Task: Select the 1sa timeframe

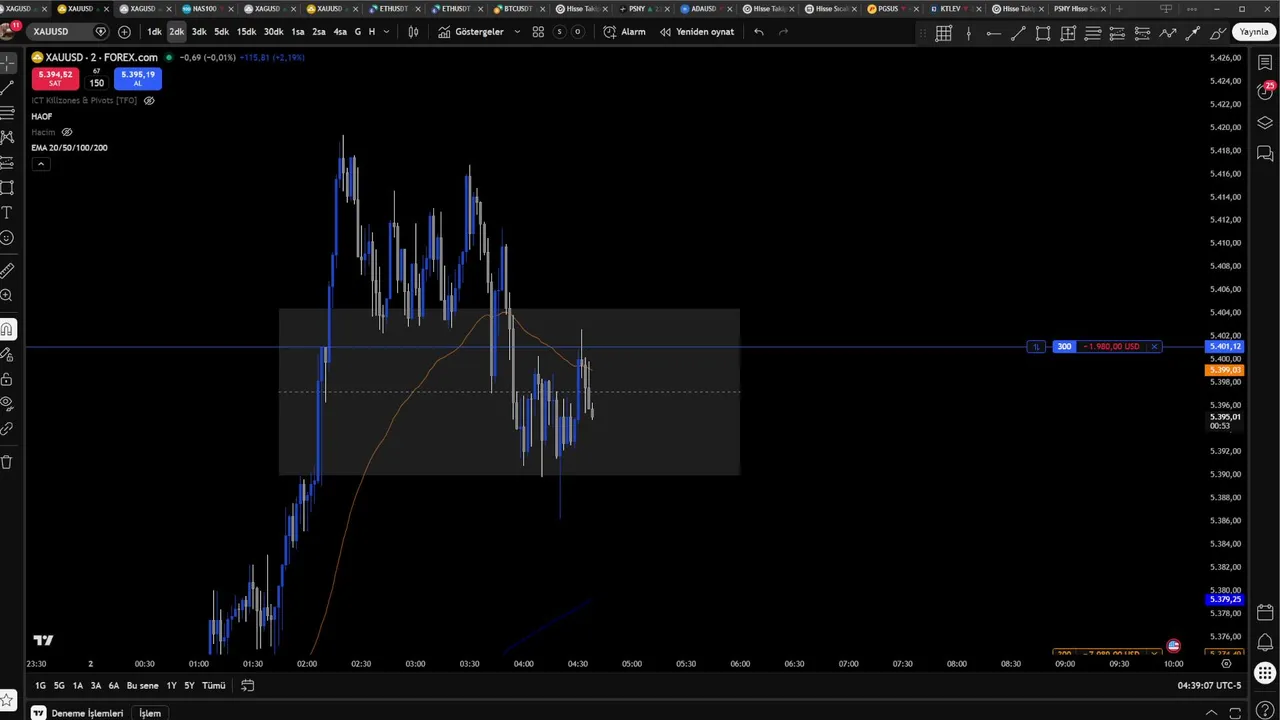Action: click(298, 32)
